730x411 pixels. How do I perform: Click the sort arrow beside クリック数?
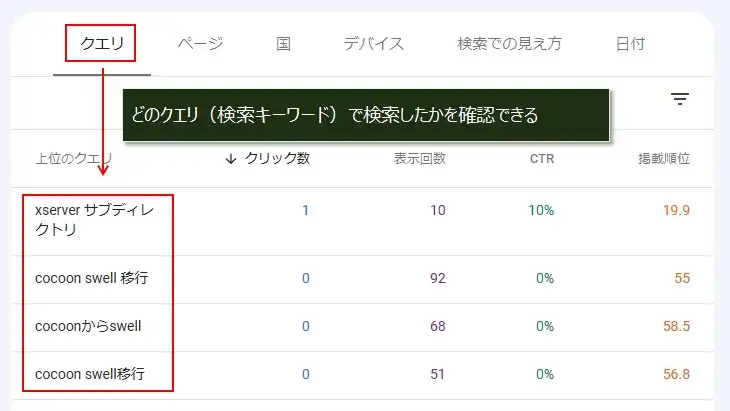tap(230, 159)
